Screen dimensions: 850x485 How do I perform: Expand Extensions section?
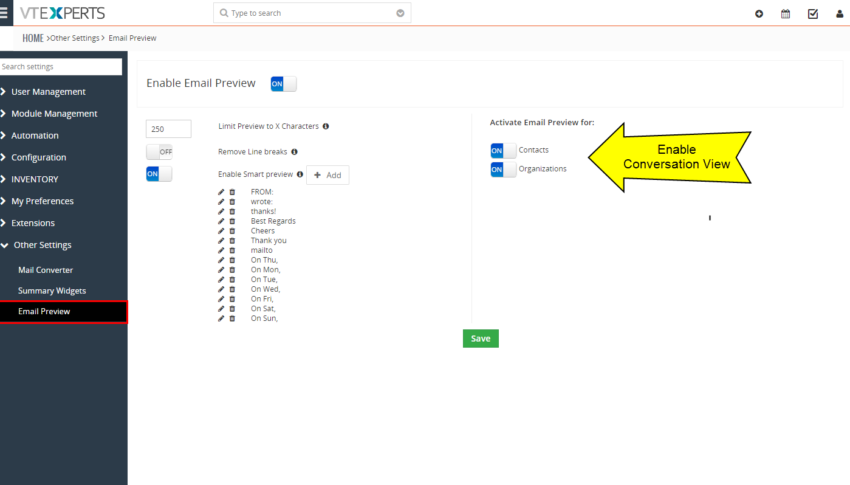coord(33,223)
